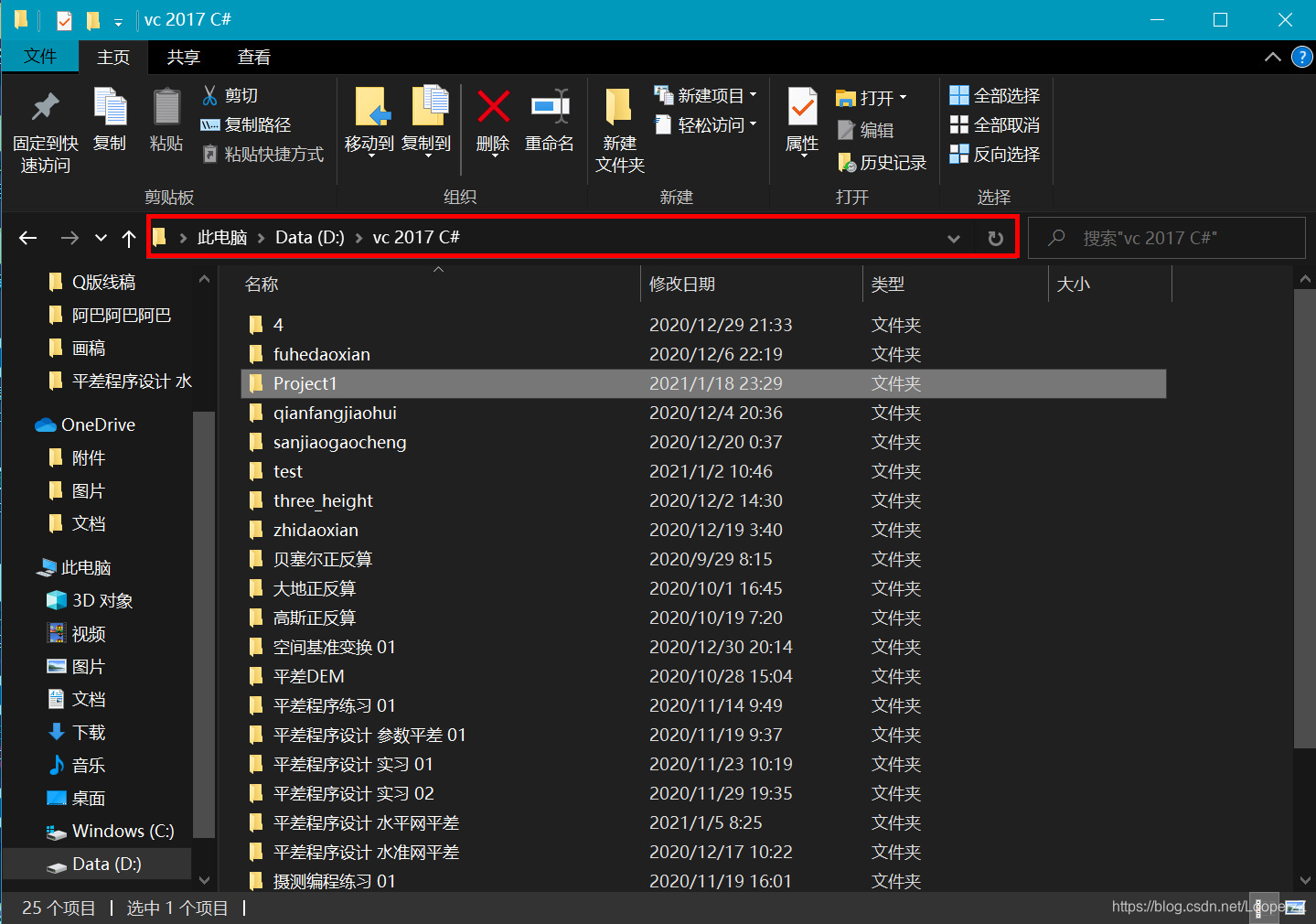Viewport: 1316px width, 924px height.
Task: Switch to the Home (主页) tab
Action: (x=113, y=57)
